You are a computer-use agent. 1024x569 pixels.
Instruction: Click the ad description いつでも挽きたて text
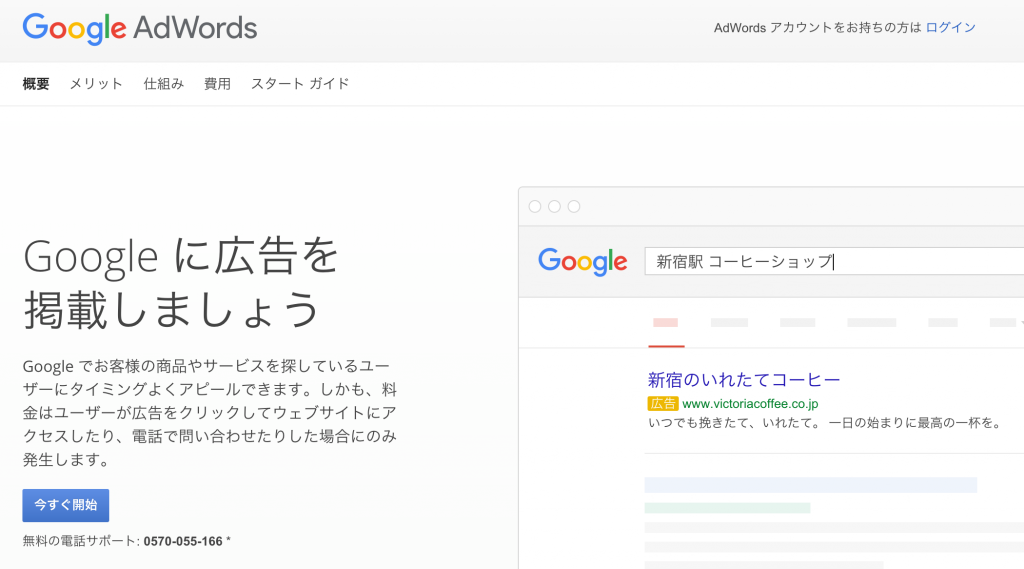[x=824, y=423]
